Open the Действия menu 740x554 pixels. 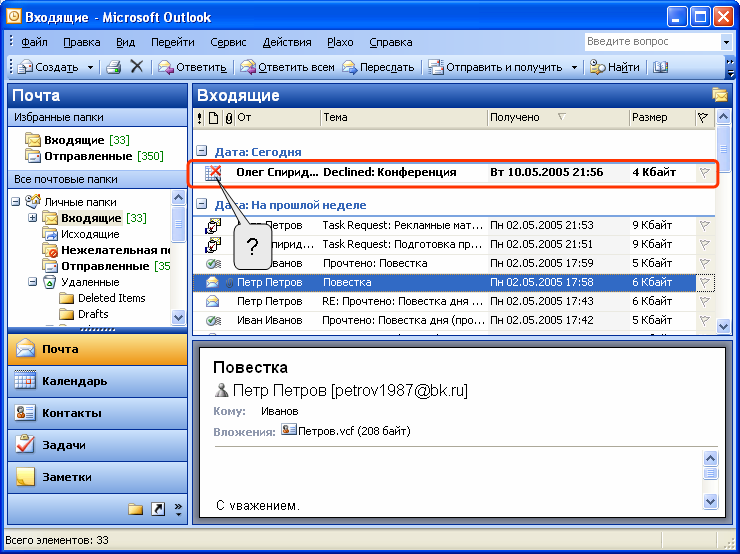(x=287, y=42)
